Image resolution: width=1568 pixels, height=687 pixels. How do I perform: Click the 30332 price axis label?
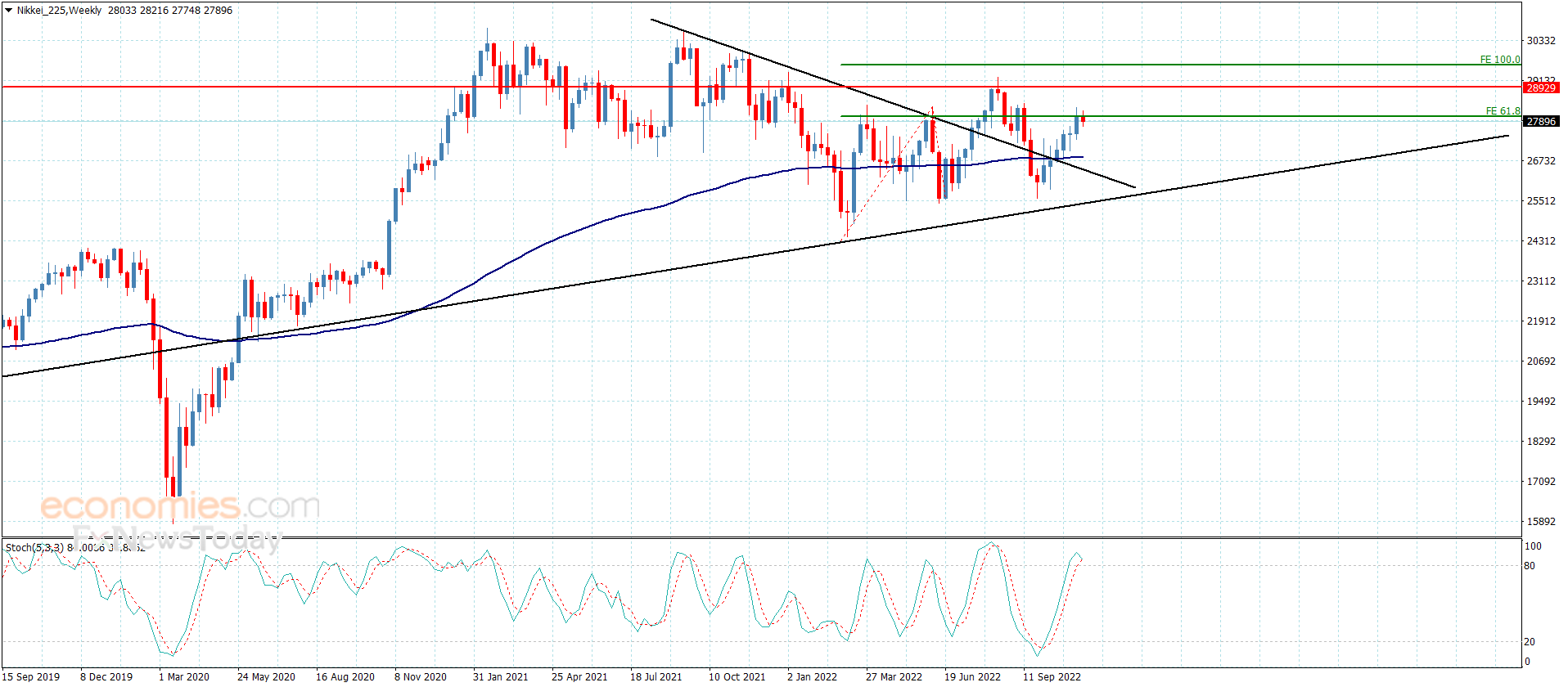click(x=1540, y=41)
